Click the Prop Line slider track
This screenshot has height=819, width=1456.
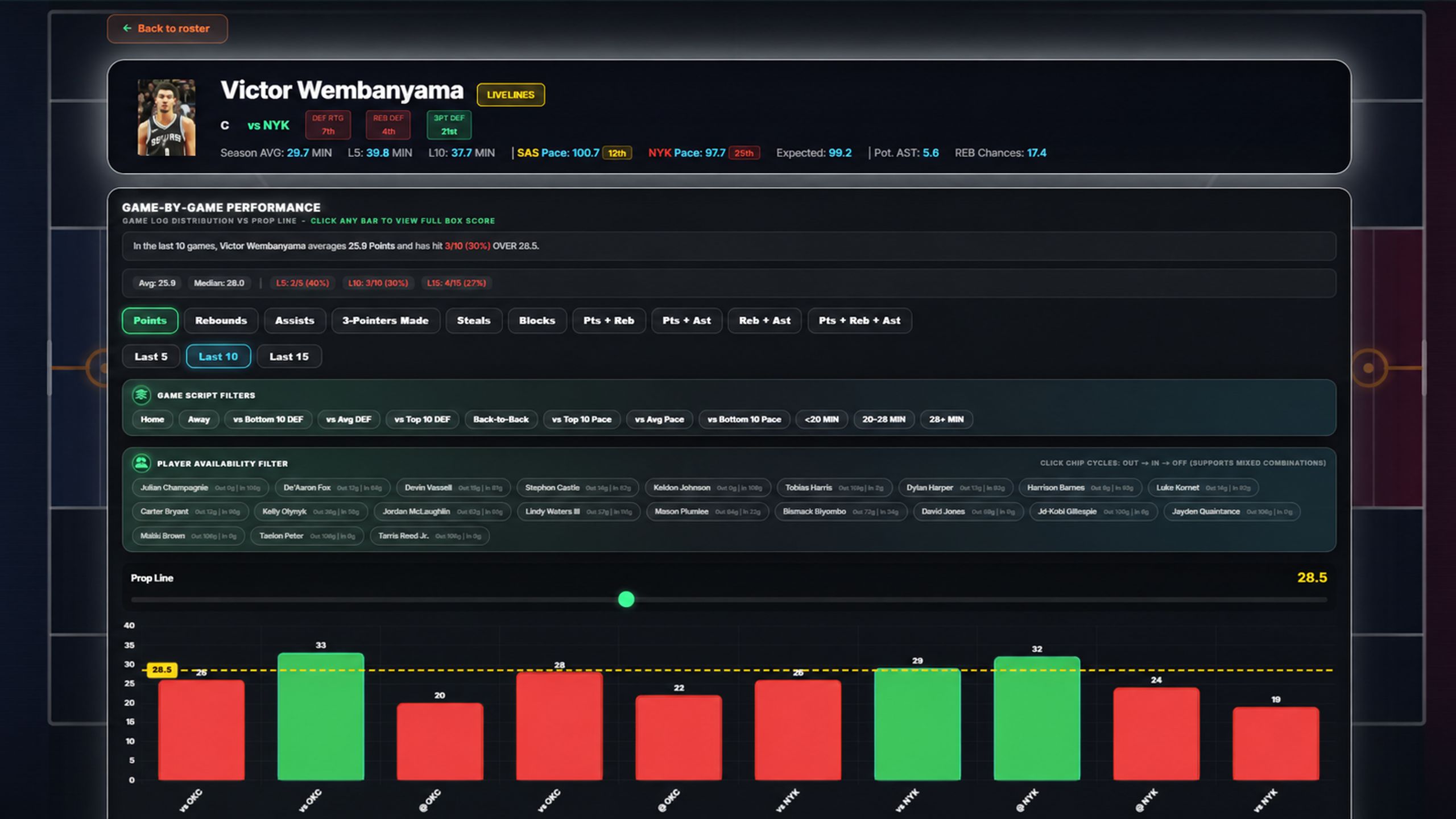(x=729, y=599)
